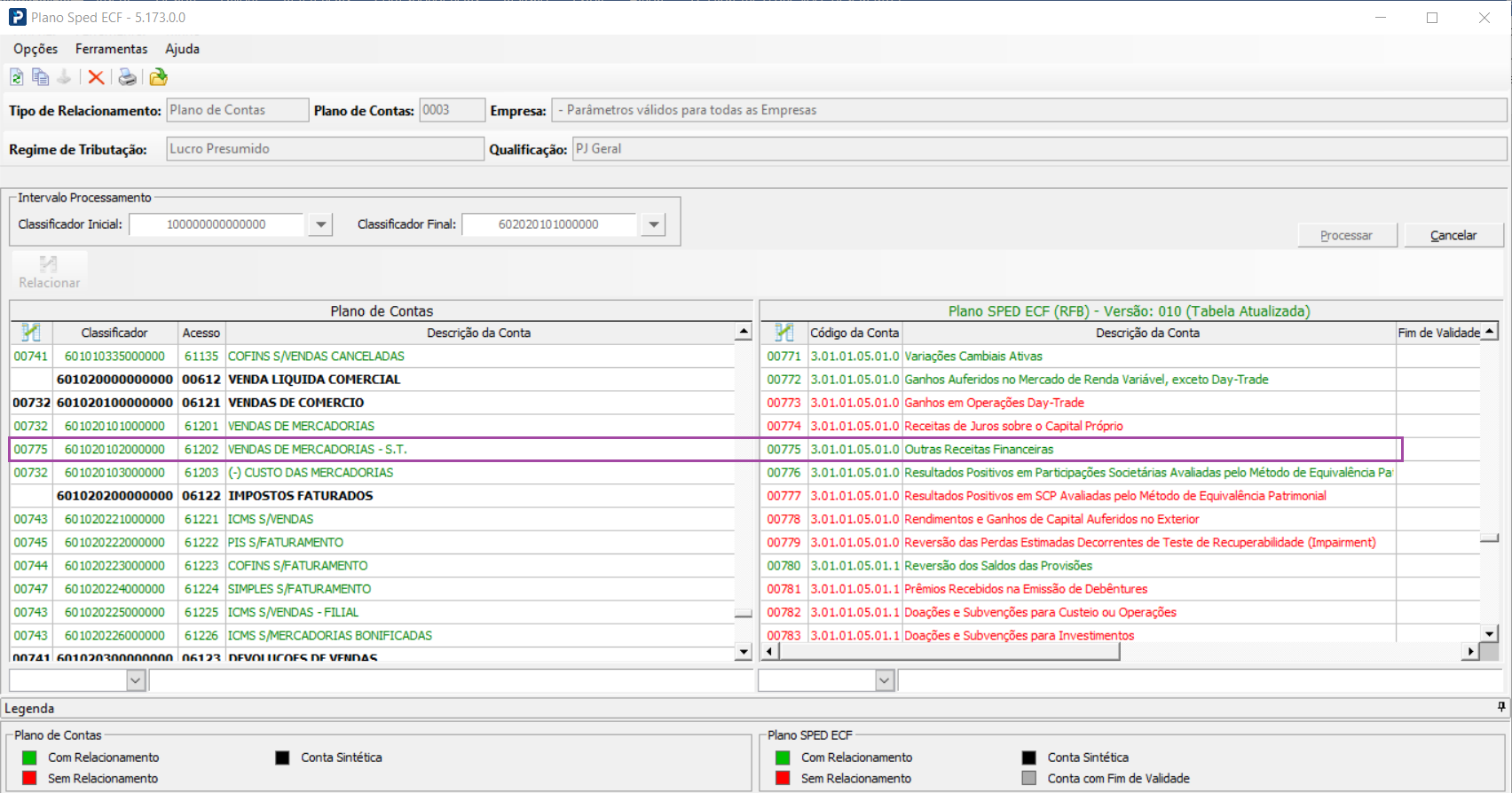
Task: Click the Processar button
Action: coord(1346,235)
